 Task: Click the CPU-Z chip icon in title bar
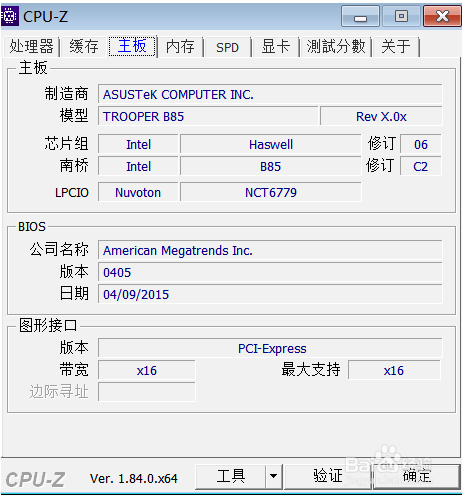[9, 16]
